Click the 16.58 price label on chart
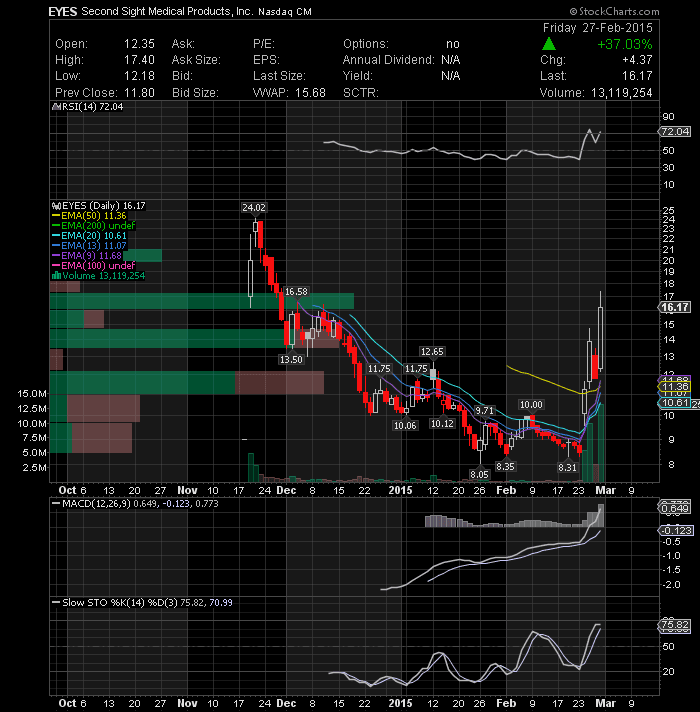Viewport: 700px width, 712px height. [x=296, y=292]
